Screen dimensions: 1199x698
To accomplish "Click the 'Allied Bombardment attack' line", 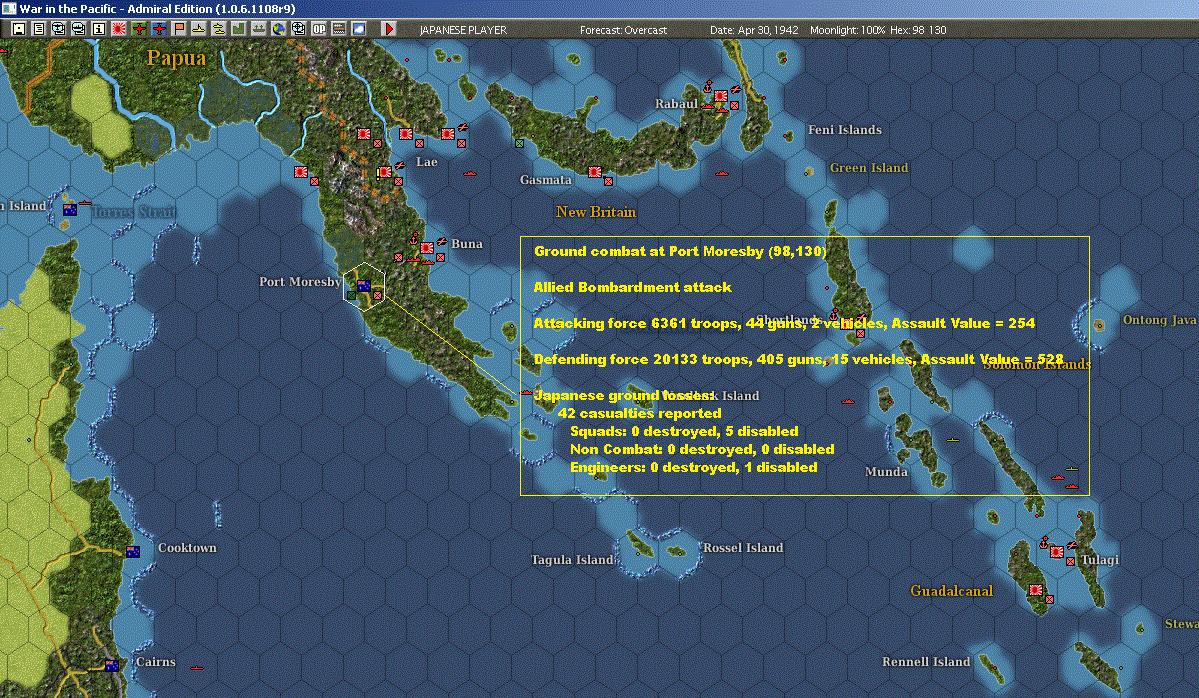I will pos(632,287).
